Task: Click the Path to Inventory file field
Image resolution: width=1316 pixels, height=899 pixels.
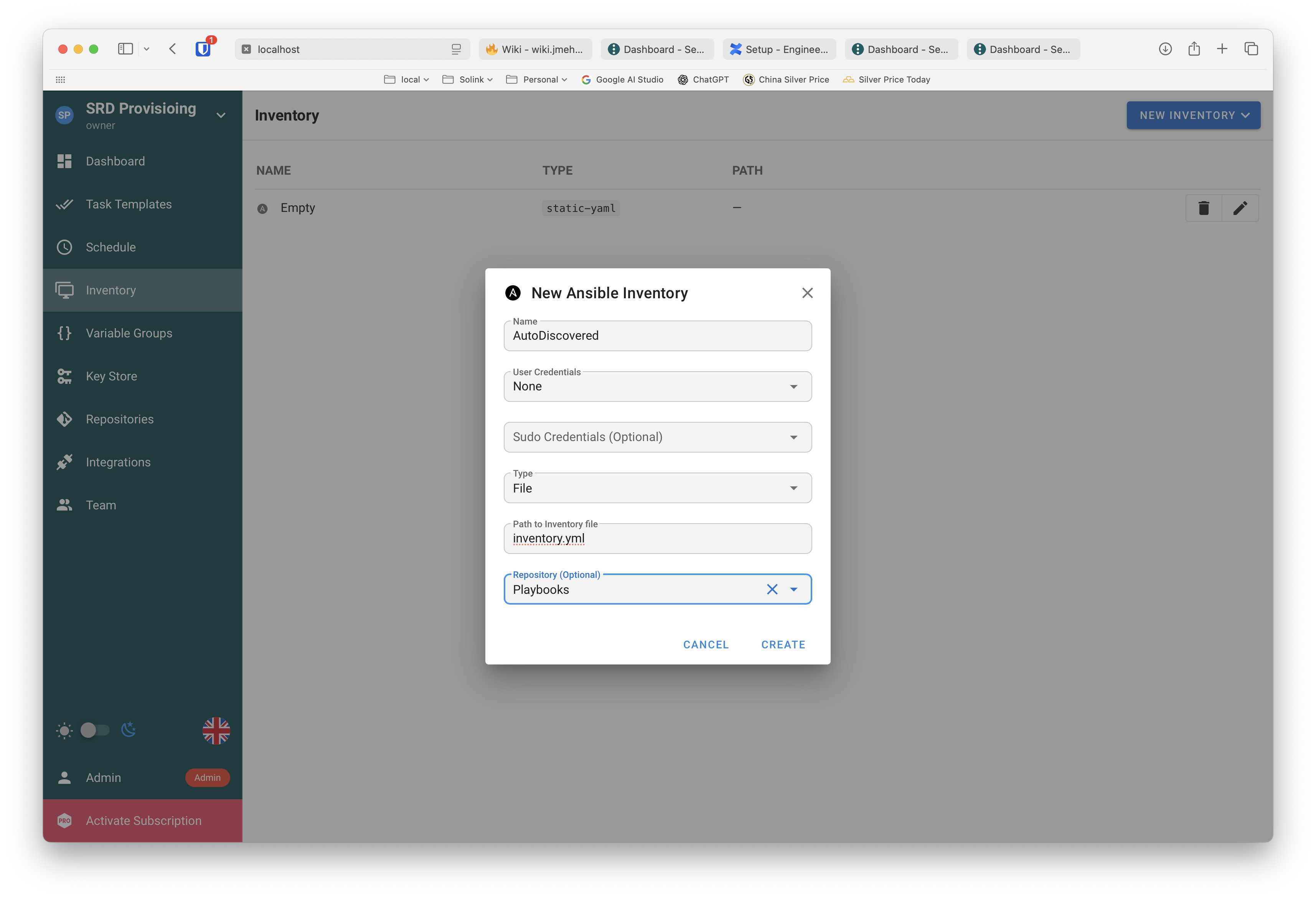Action: click(657, 539)
